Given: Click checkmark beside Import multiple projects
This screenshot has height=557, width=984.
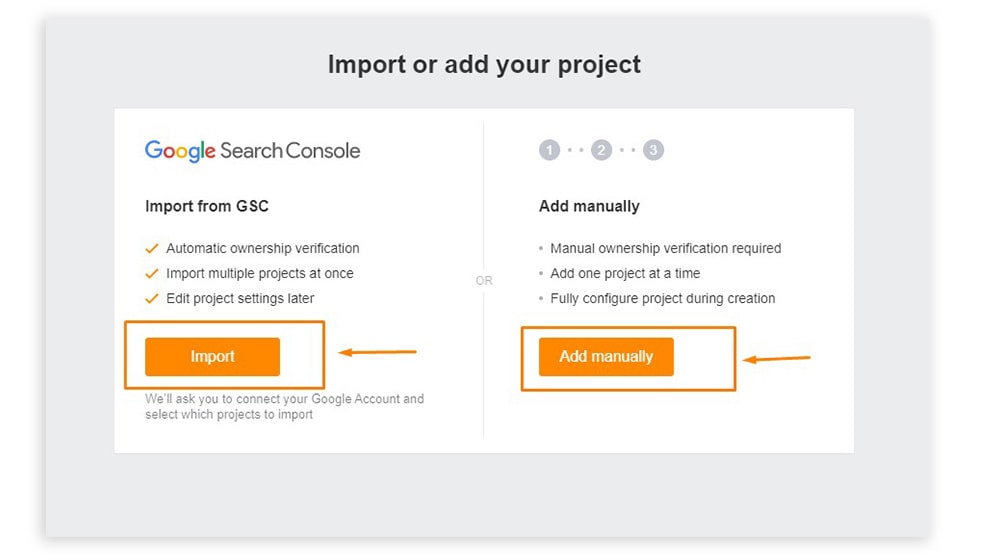Looking at the screenshot, I should (x=152, y=273).
